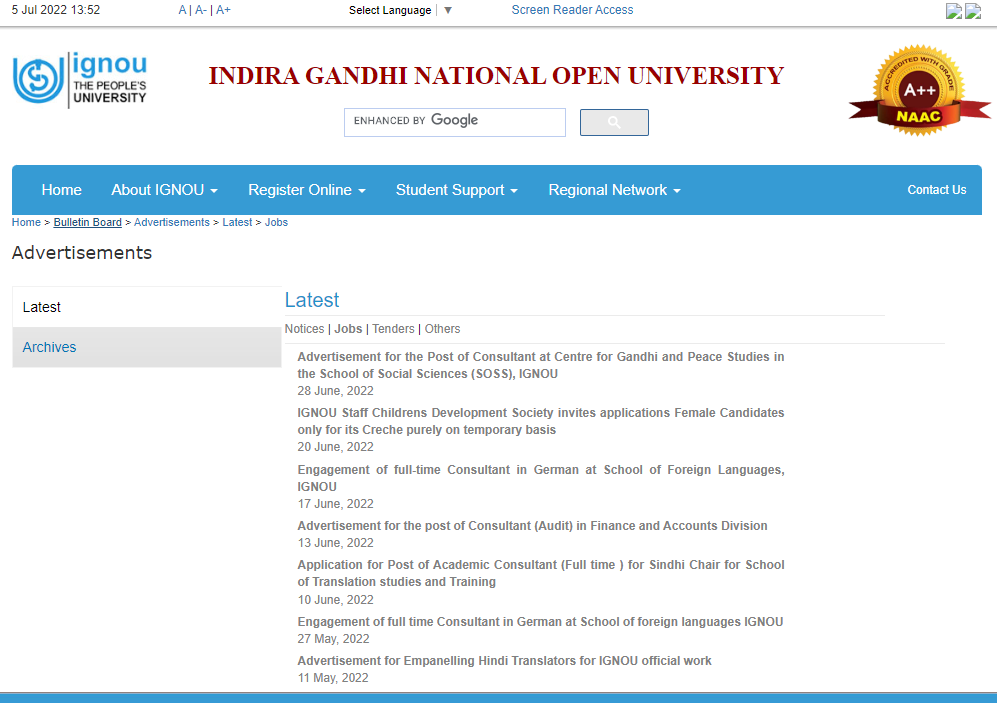
Task: Click the first broken image icon top right
Action: (x=953, y=10)
